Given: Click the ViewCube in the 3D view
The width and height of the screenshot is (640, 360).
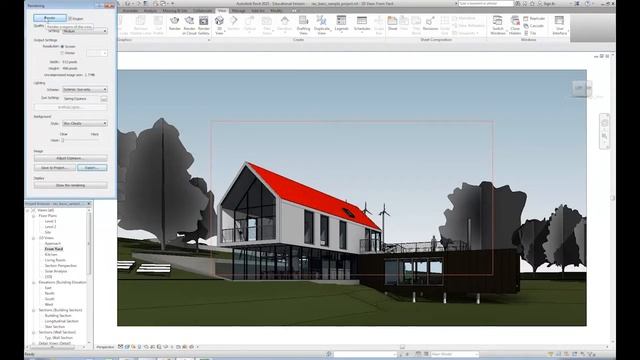Looking at the screenshot, I should pyautogui.click(x=582, y=89).
